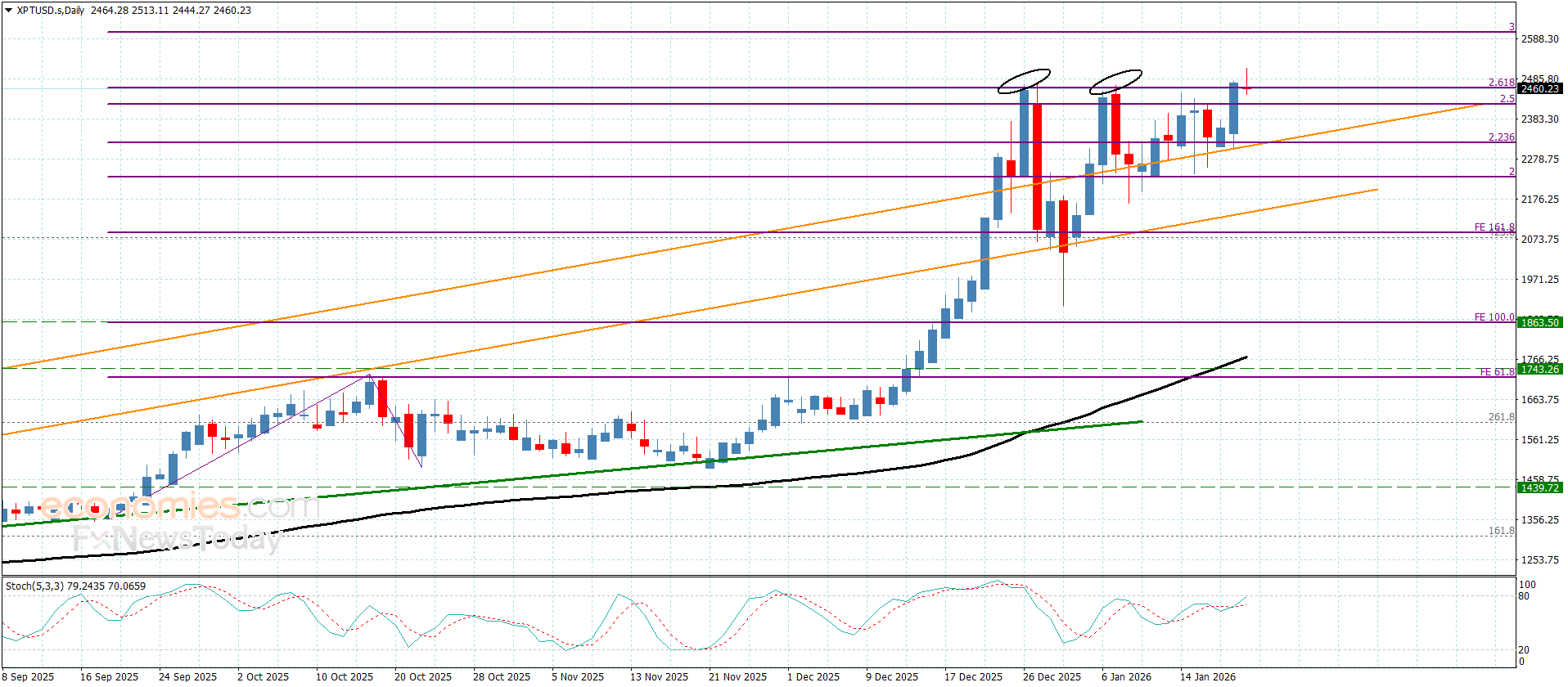Select the Fibonacci level label 2.236
This screenshot has height=687, width=1568.
(x=1501, y=137)
